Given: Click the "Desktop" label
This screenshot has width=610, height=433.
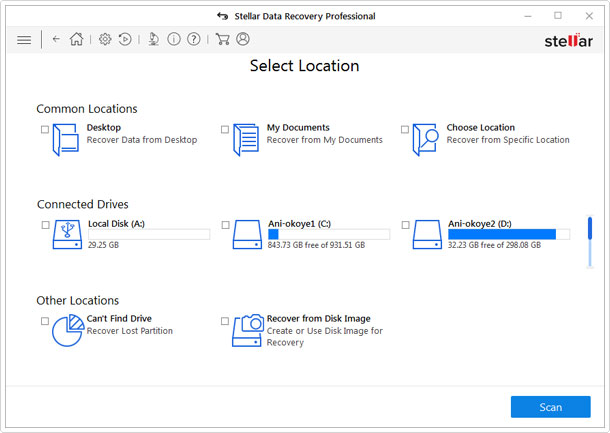Looking at the screenshot, I should tap(103, 128).
